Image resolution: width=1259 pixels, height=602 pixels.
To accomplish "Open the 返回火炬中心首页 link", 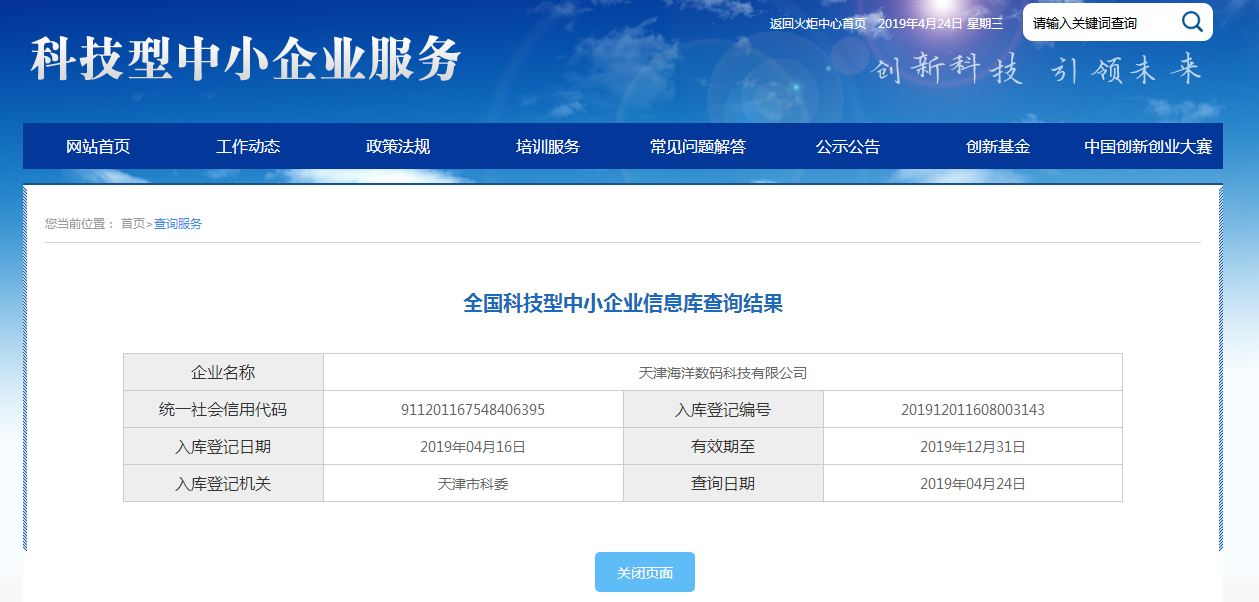I will point(817,24).
